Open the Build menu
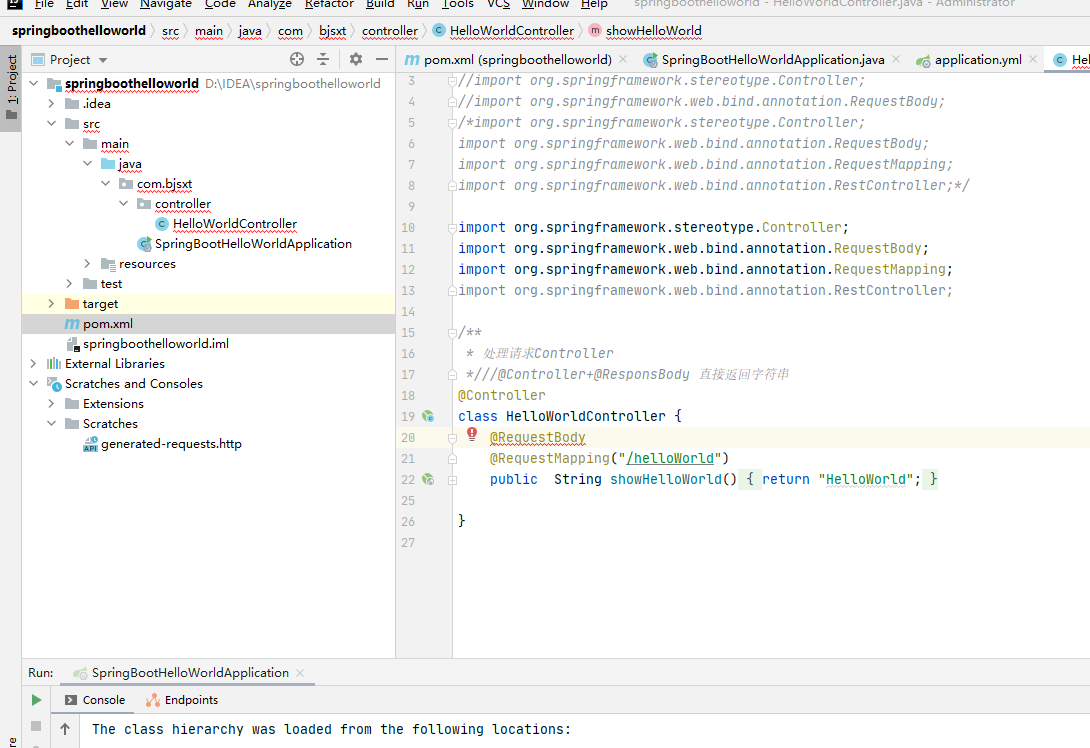This screenshot has height=748, width=1090. [x=380, y=4]
